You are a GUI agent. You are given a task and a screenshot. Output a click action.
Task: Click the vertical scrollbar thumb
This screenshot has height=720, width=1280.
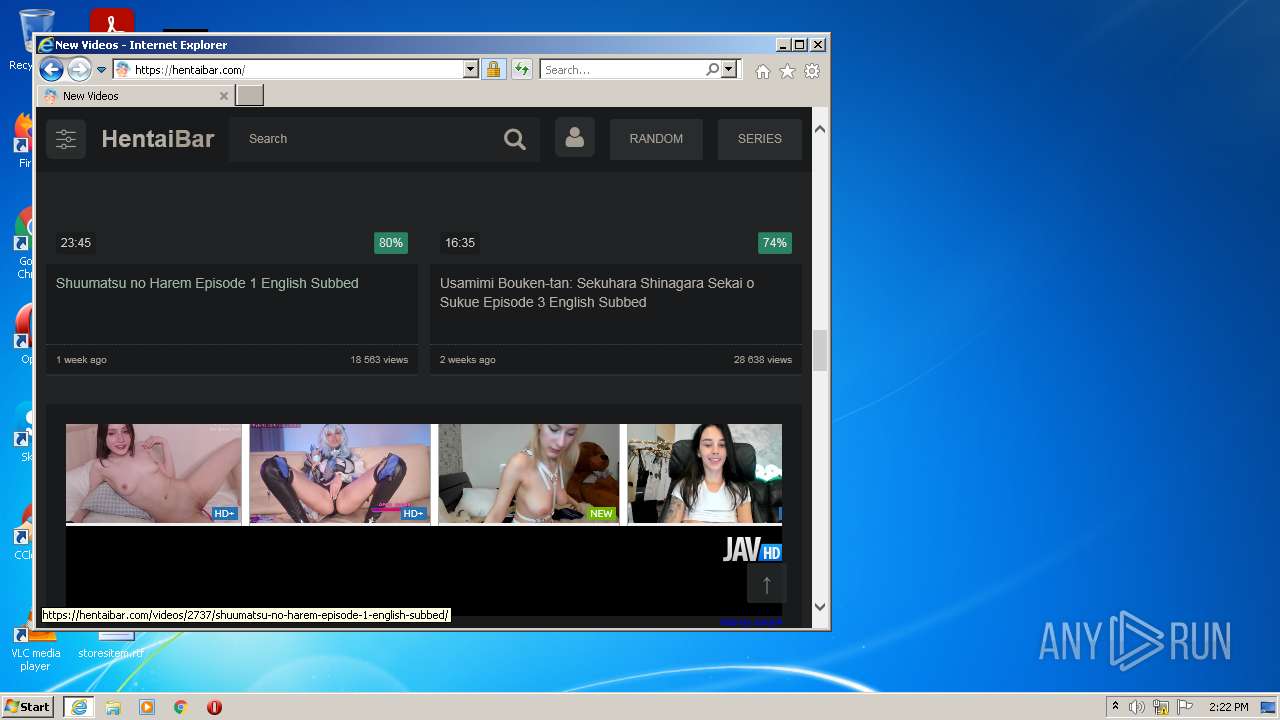click(x=820, y=351)
